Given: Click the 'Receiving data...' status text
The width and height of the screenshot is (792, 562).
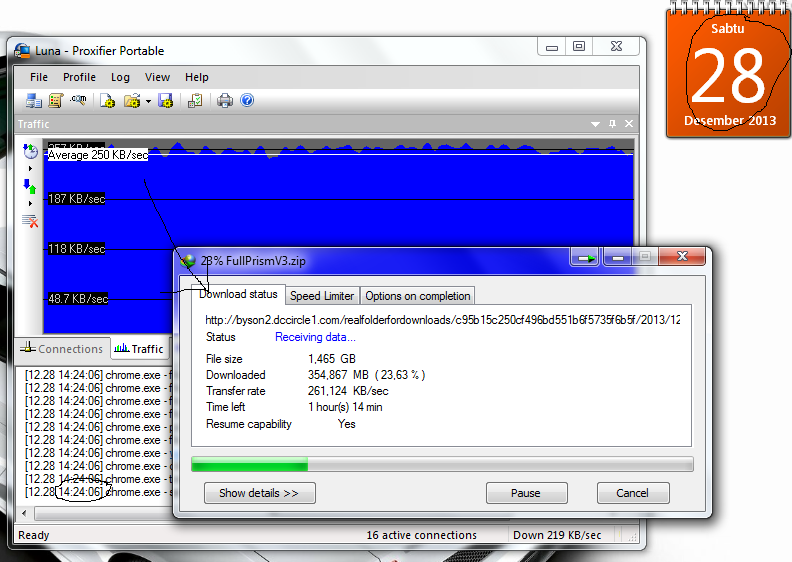Looking at the screenshot, I should click(x=315, y=337).
